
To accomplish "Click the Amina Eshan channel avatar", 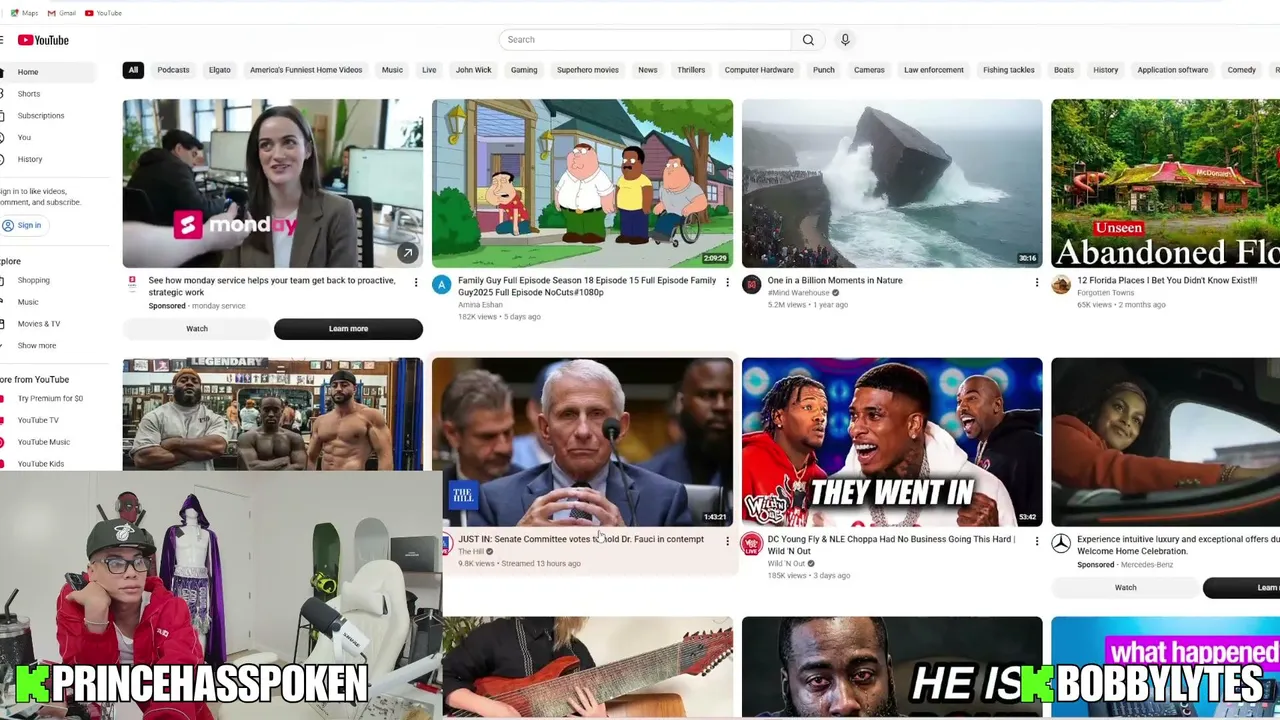I will [442, 286].
